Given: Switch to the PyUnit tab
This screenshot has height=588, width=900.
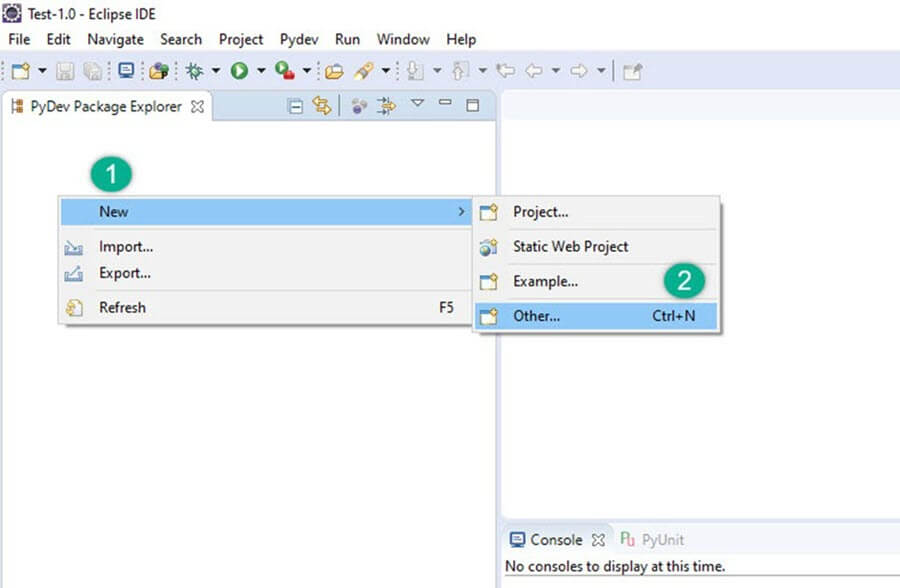Looking at the screenshot, I should coord(662,540).
